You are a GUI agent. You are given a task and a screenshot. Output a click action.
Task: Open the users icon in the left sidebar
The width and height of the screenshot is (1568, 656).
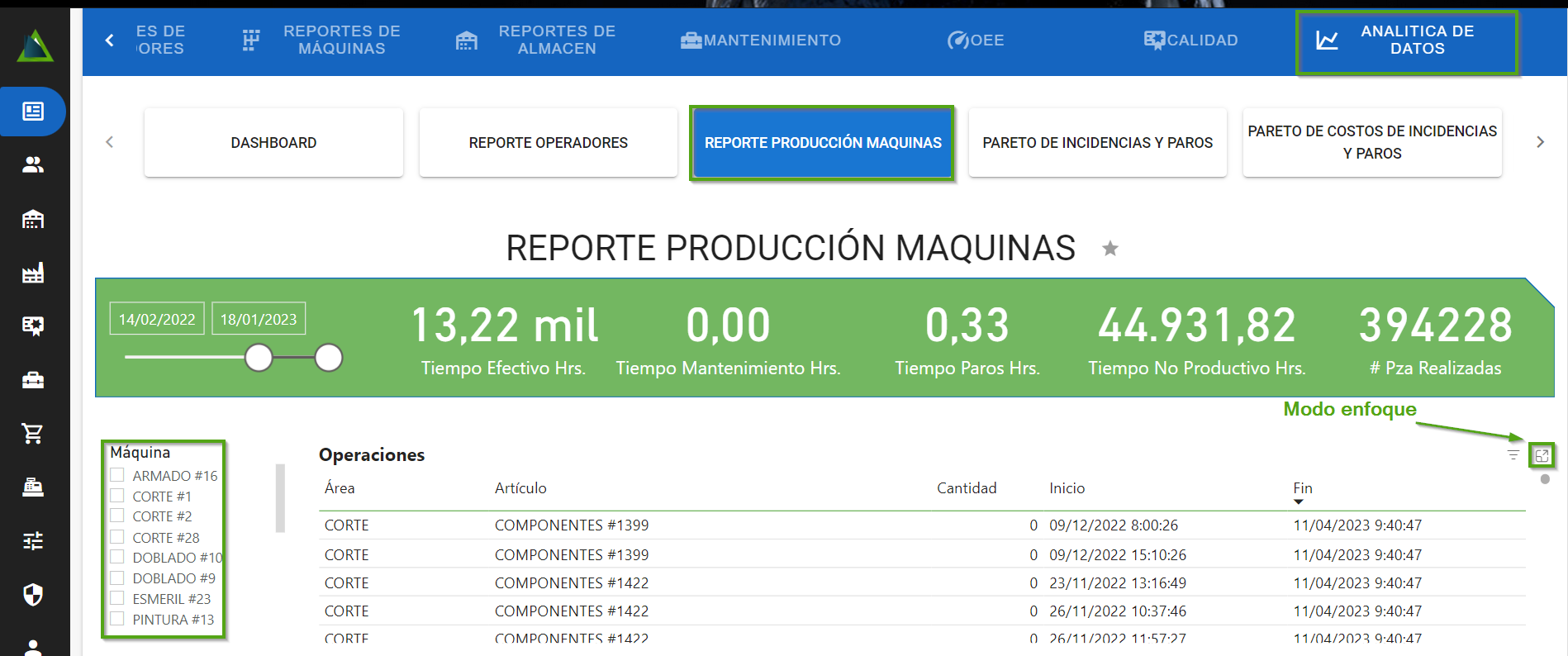pos(33,165)
